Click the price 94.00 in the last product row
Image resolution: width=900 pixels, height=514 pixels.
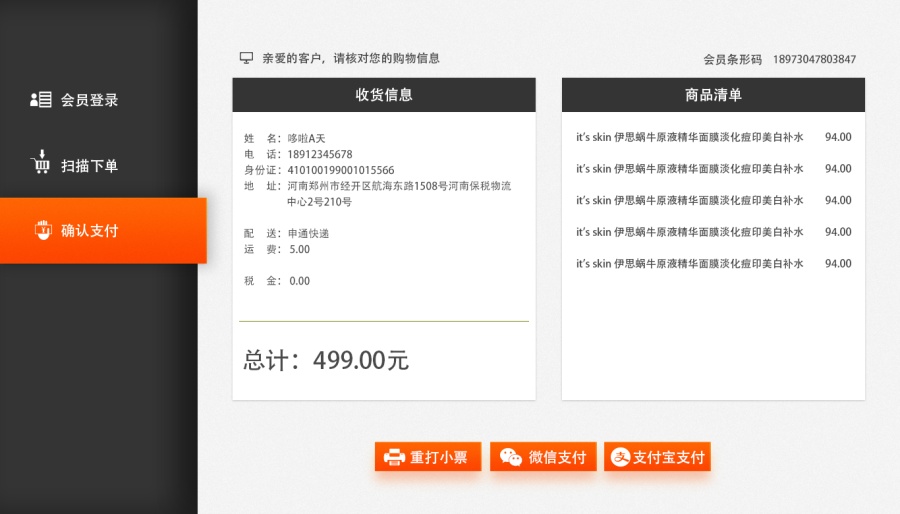pos(838,263)
